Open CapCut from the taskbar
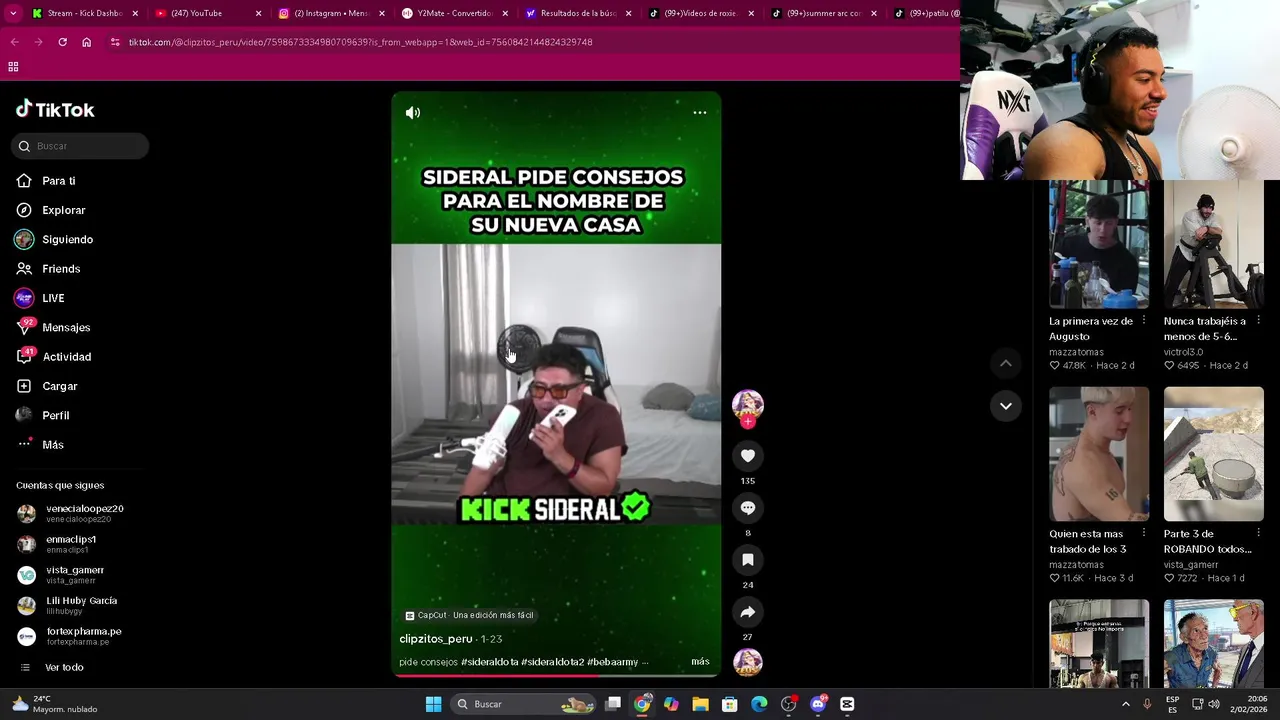Image resolution: width=1280 pixels, height=720 pixels. point(847,704)
